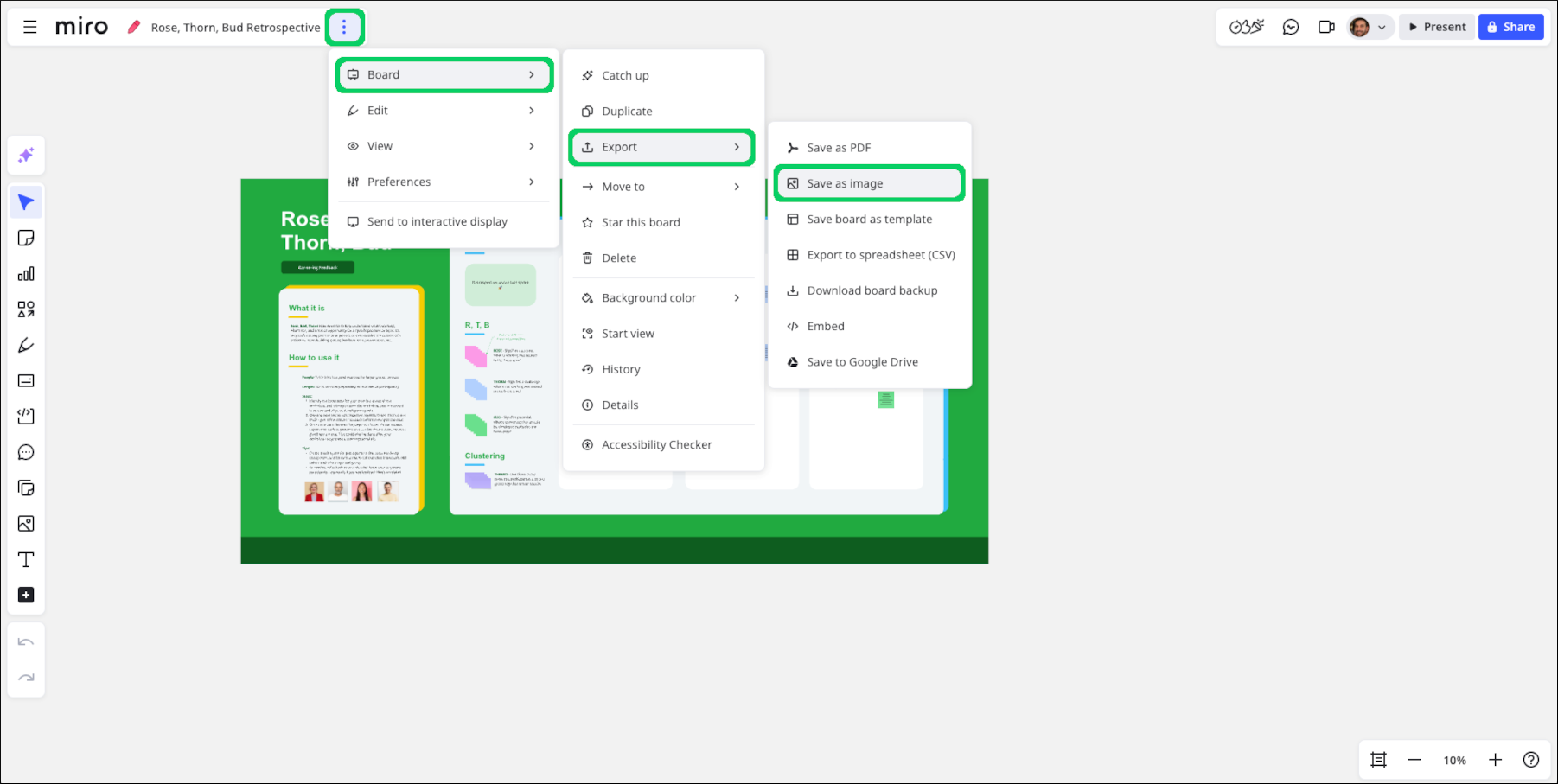Click the undo arrow

point(26,642)
